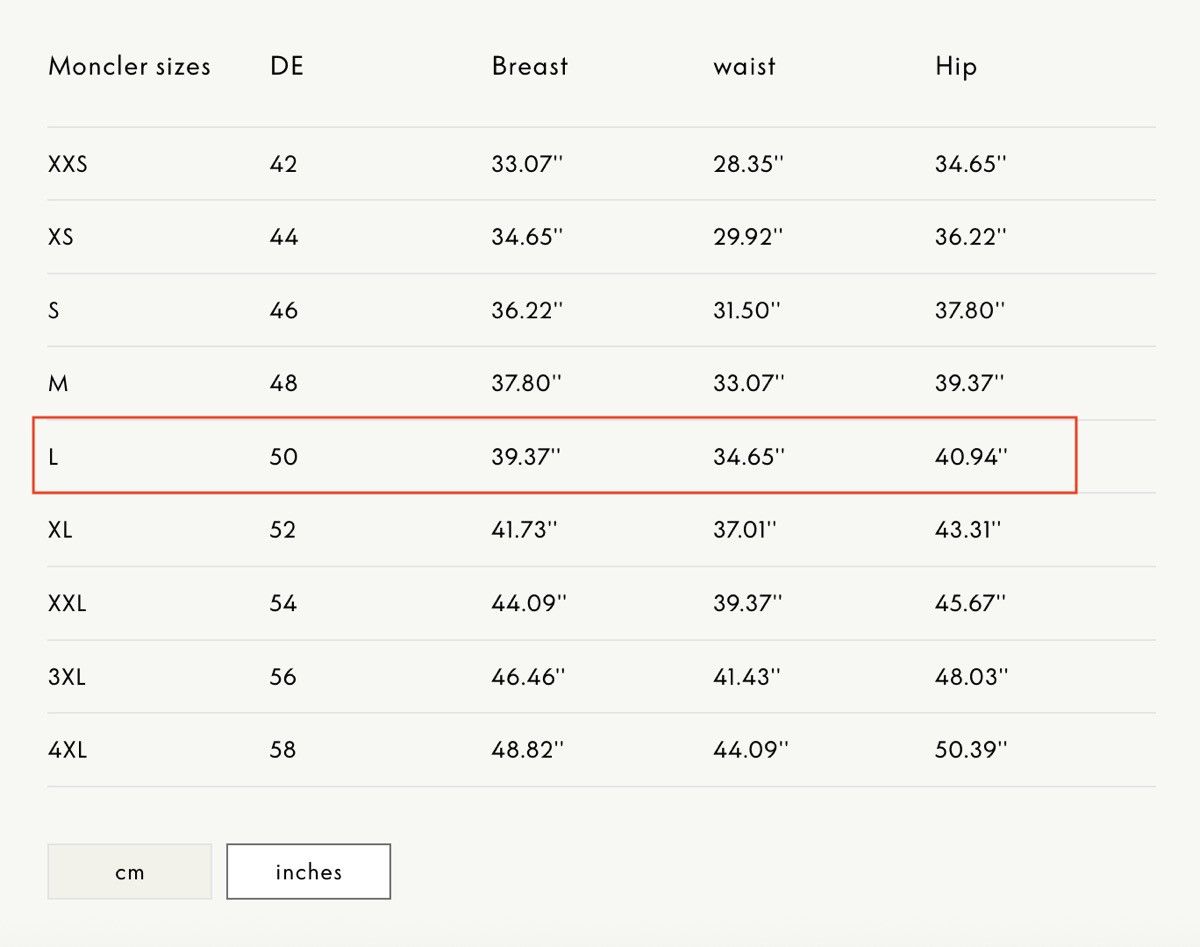Click L waist value 34.65''

749,457
